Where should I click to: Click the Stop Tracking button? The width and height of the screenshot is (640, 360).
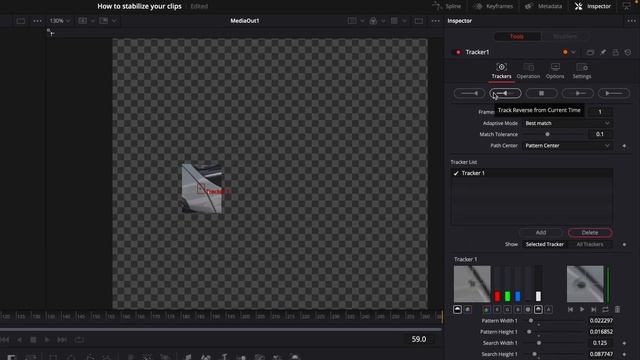[541, 93]
